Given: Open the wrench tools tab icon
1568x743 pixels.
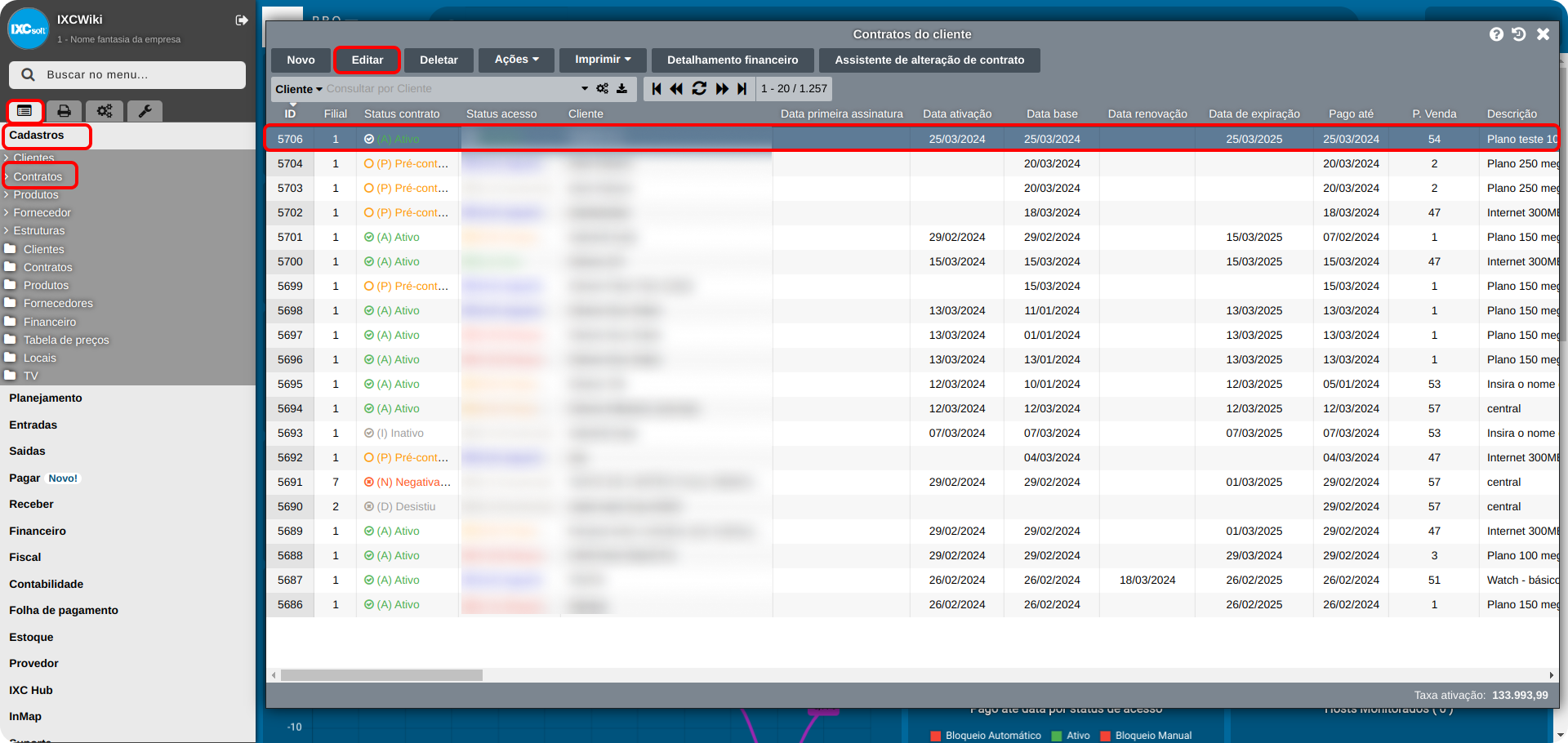Looking at the screenshot, I should tap(145, 111).
